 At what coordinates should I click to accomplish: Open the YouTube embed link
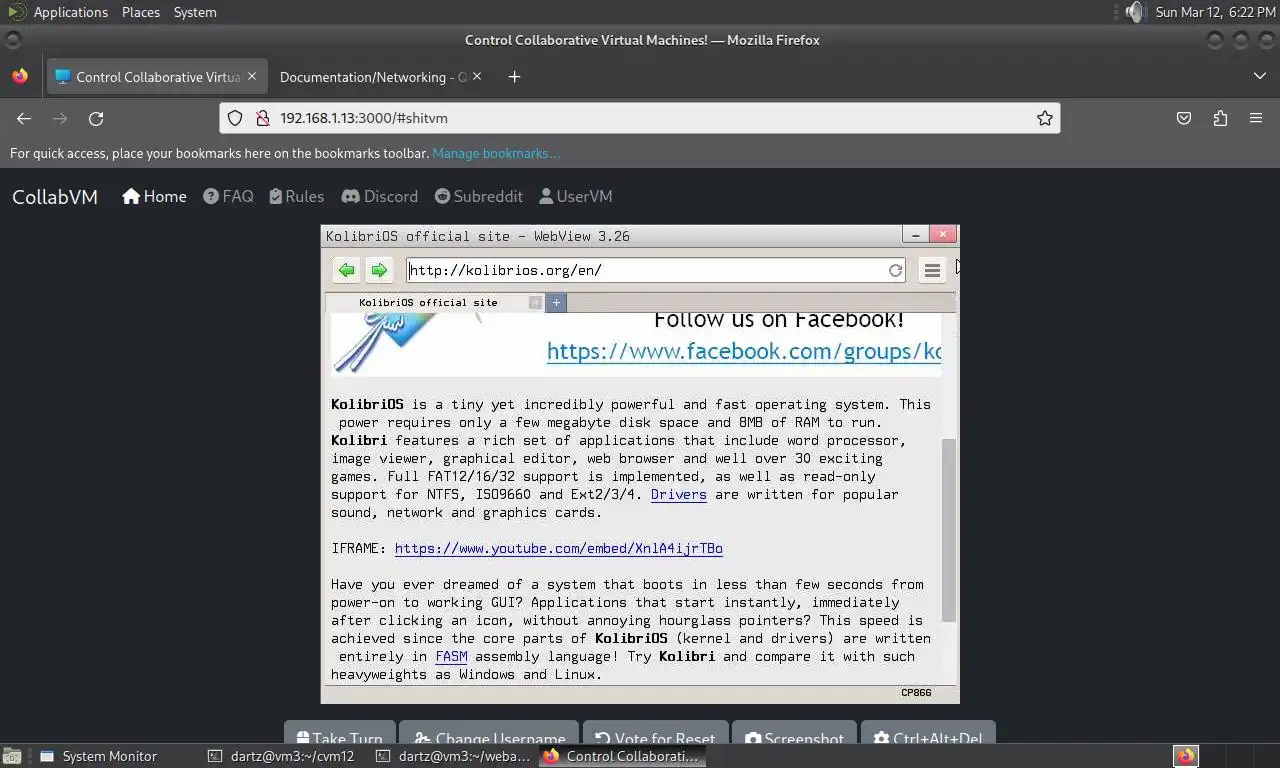tap(559, 548)
